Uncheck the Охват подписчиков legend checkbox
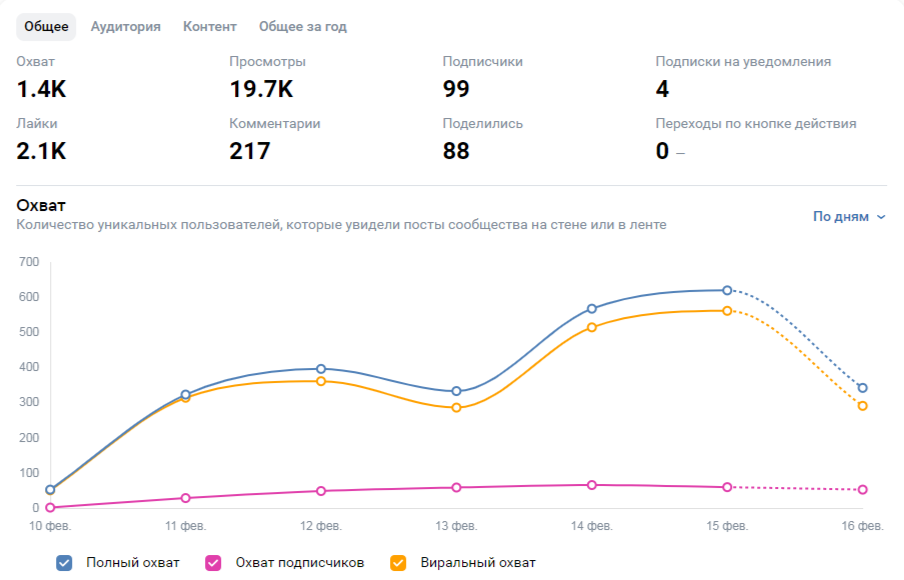 (x=213, y=563)
